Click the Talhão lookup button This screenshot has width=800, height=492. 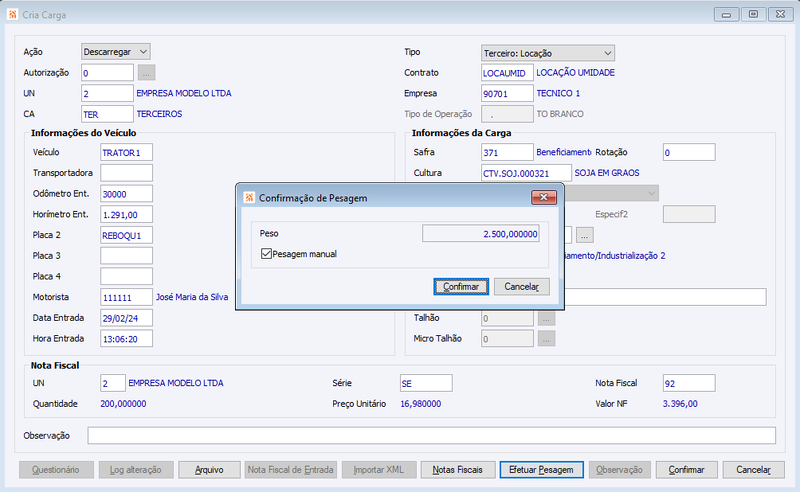click(546, 318)
